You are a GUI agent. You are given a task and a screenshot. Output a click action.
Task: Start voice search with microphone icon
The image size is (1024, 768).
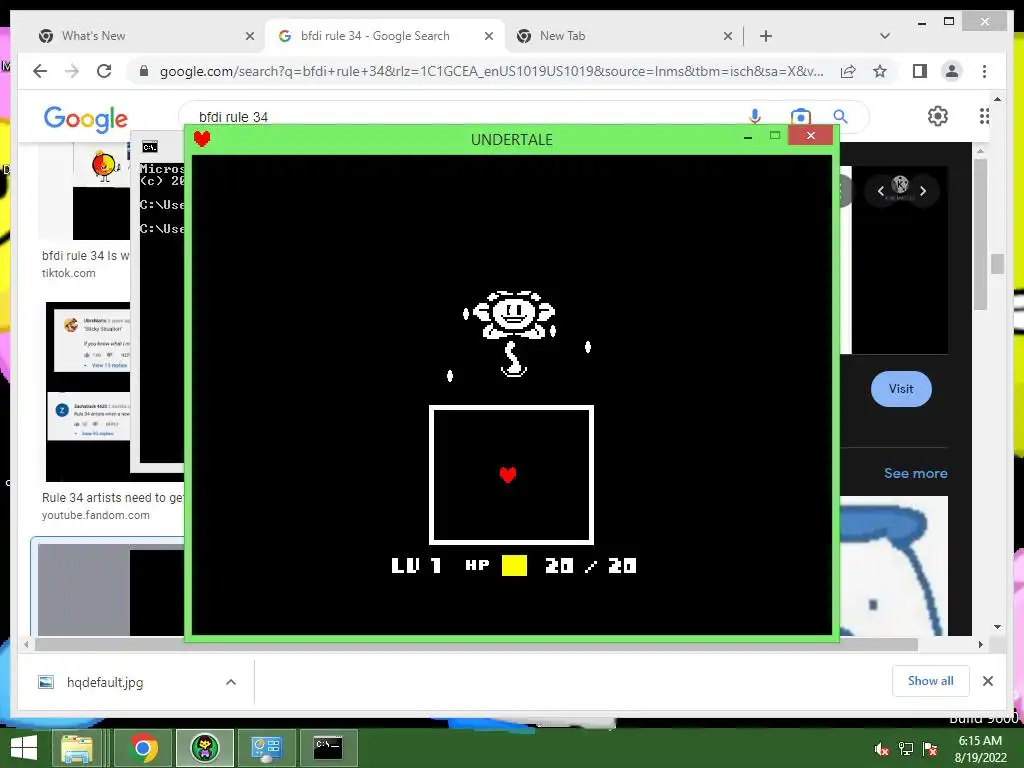pos(755,117)
